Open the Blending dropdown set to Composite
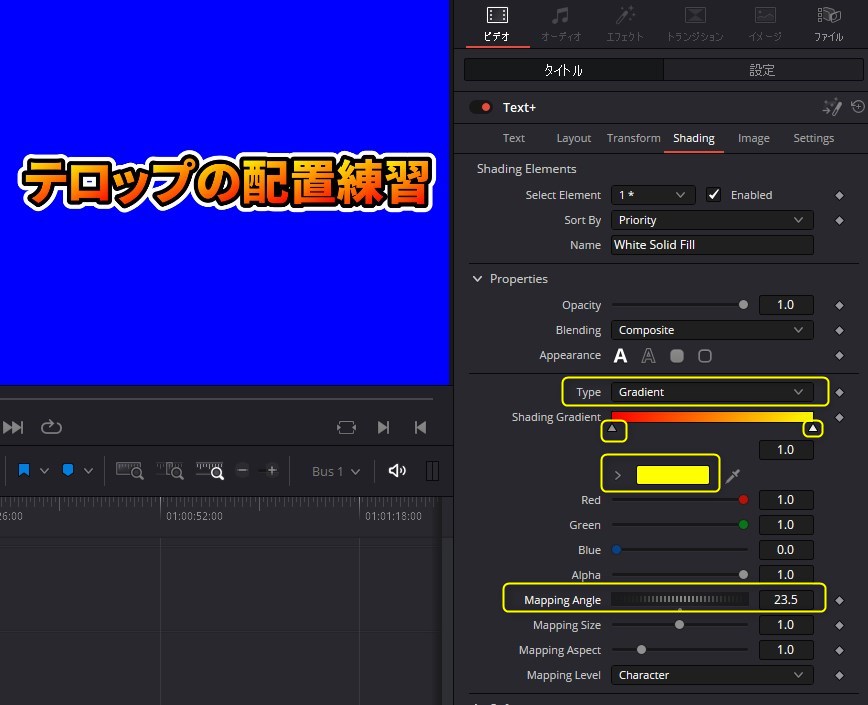This screenshot has width=868, height=705. point(711,330)
